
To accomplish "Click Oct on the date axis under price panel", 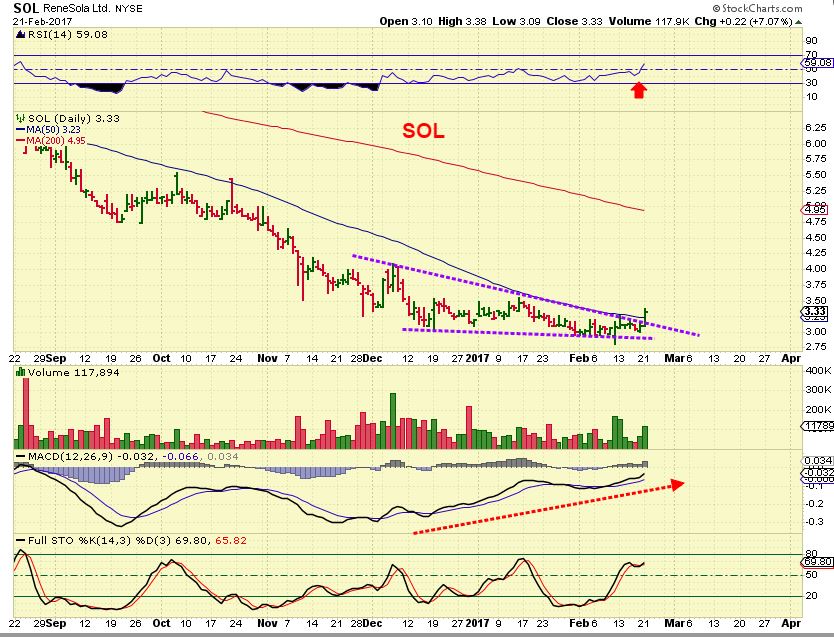I will 161,358.
